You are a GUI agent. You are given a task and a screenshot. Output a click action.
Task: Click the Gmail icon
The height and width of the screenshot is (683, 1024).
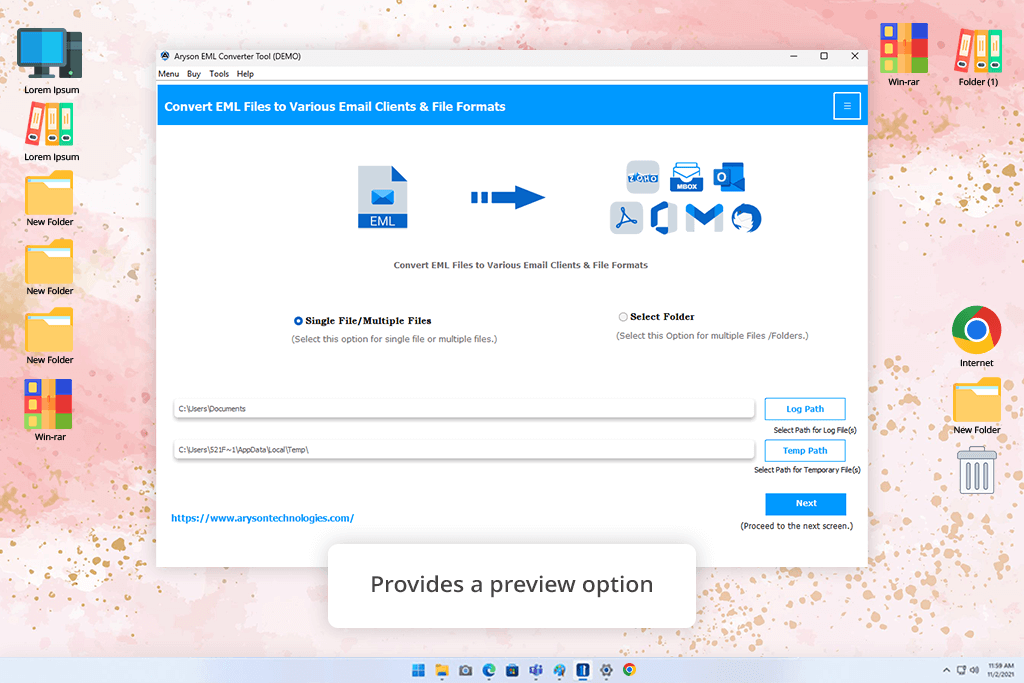(x=704, y=217)
